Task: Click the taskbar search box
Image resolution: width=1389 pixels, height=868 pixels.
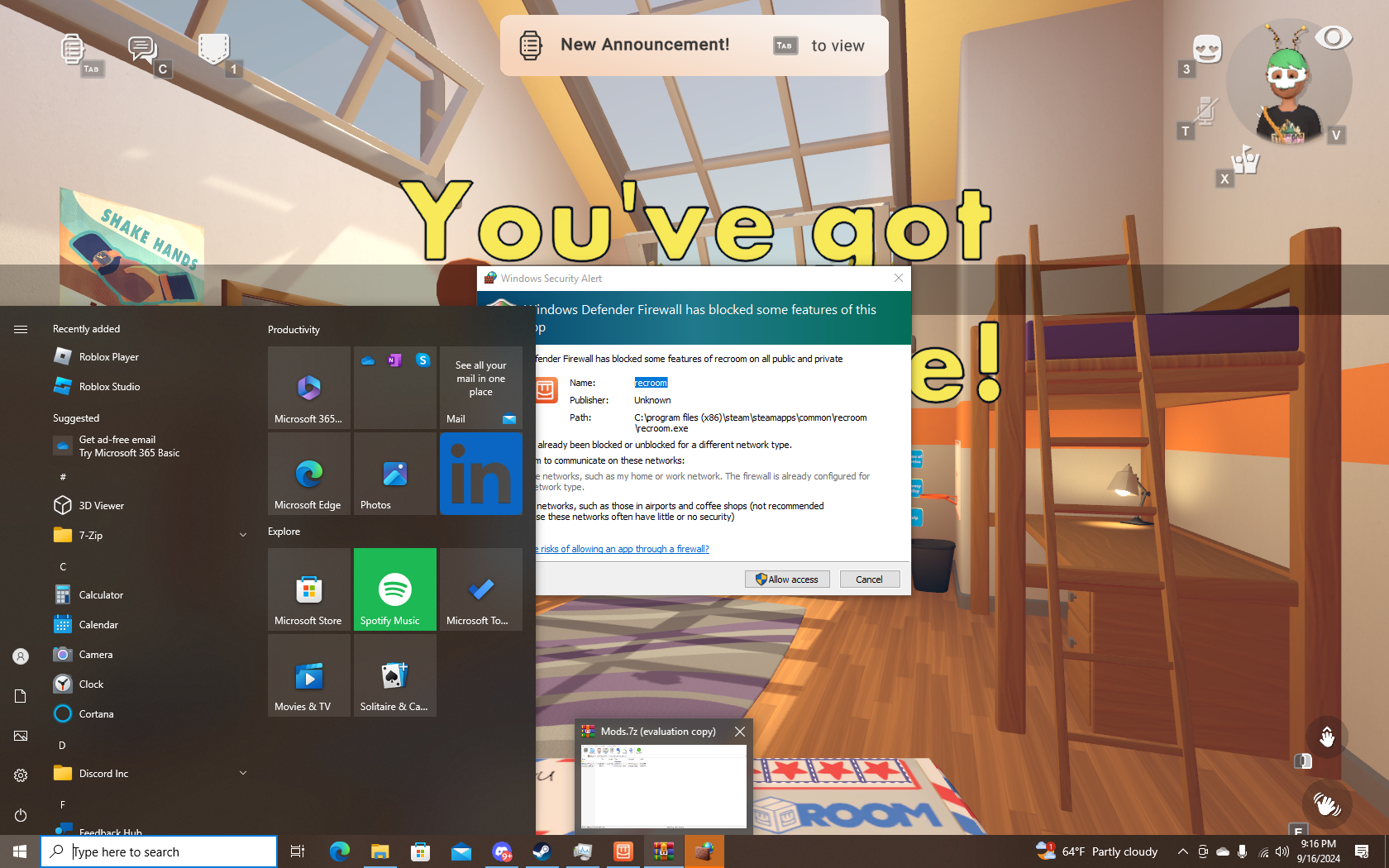Action: click(x=159, y=851)
